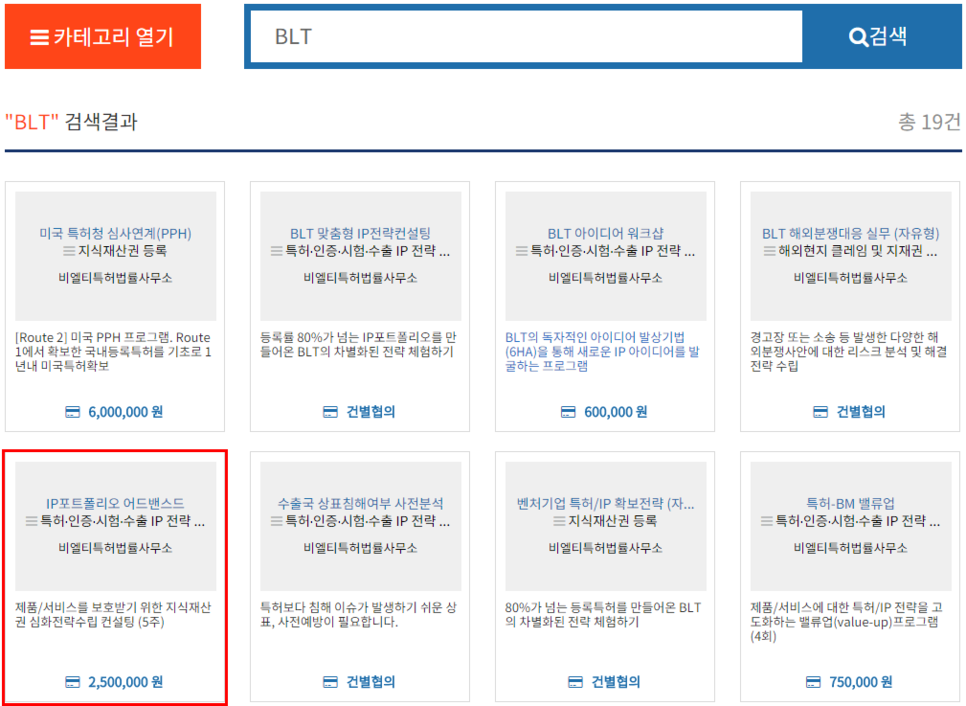966x706 pixels.
Task: Click 특허·인증·시험·수출 IP 전략 in 특허-BM 밸류업 card
Action: point(858,521)
